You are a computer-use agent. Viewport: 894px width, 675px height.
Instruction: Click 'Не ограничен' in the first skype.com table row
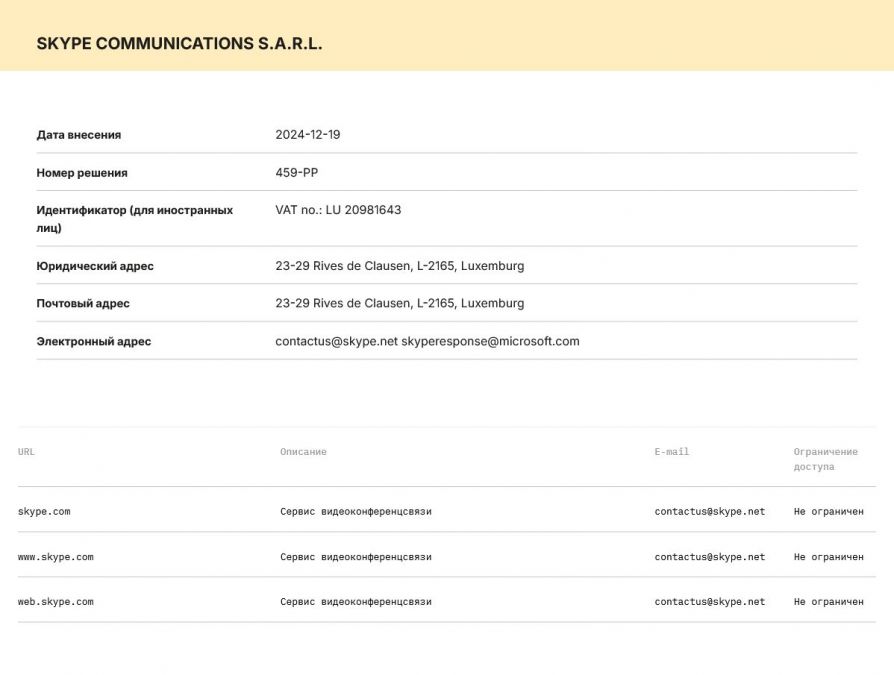pos(828,511)
